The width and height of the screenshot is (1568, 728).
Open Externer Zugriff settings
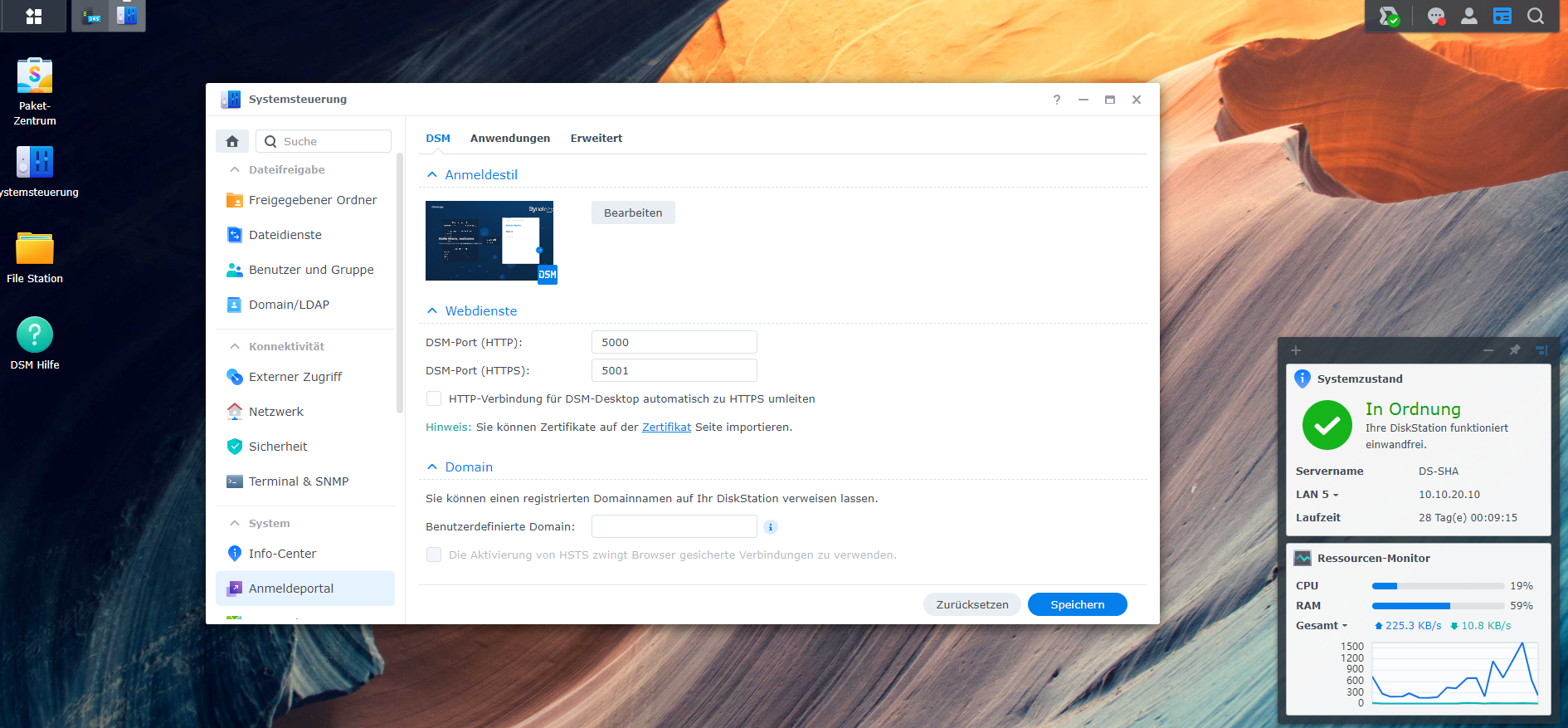pyautogui.click(x=305, y=377)
